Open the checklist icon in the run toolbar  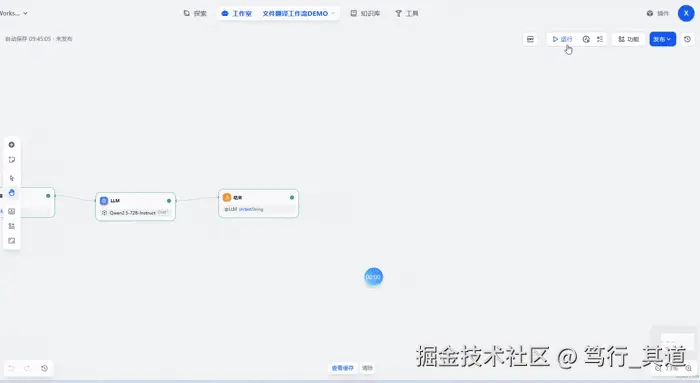pyautogui.click(x=600, y=39)
